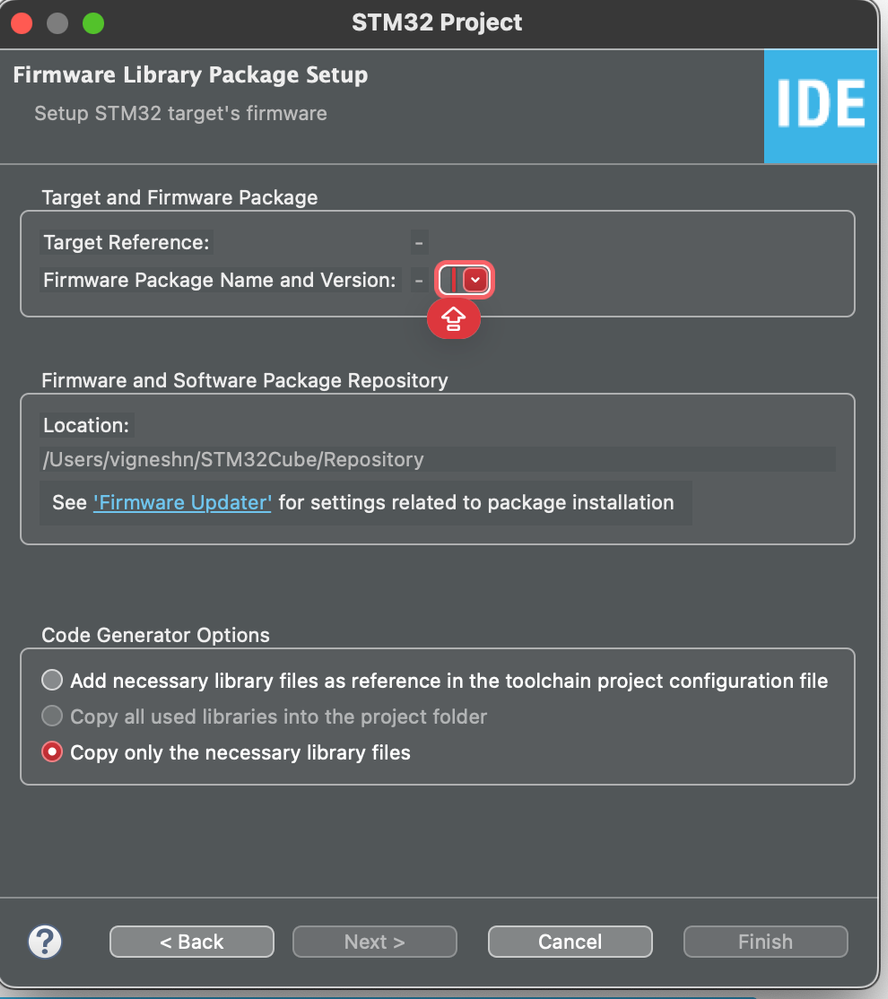The width and height of the screenshot is (888, 999).
Task: Click the Firmware Package Name combo box field
Action: [x=451, y=281]
